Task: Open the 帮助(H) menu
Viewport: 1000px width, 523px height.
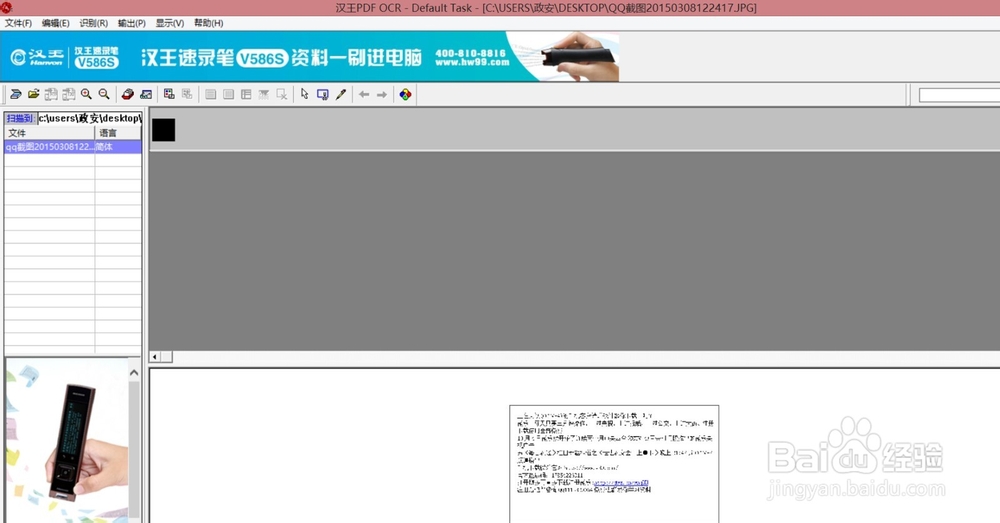Action: pyautogui.click(x=209, y=23)
